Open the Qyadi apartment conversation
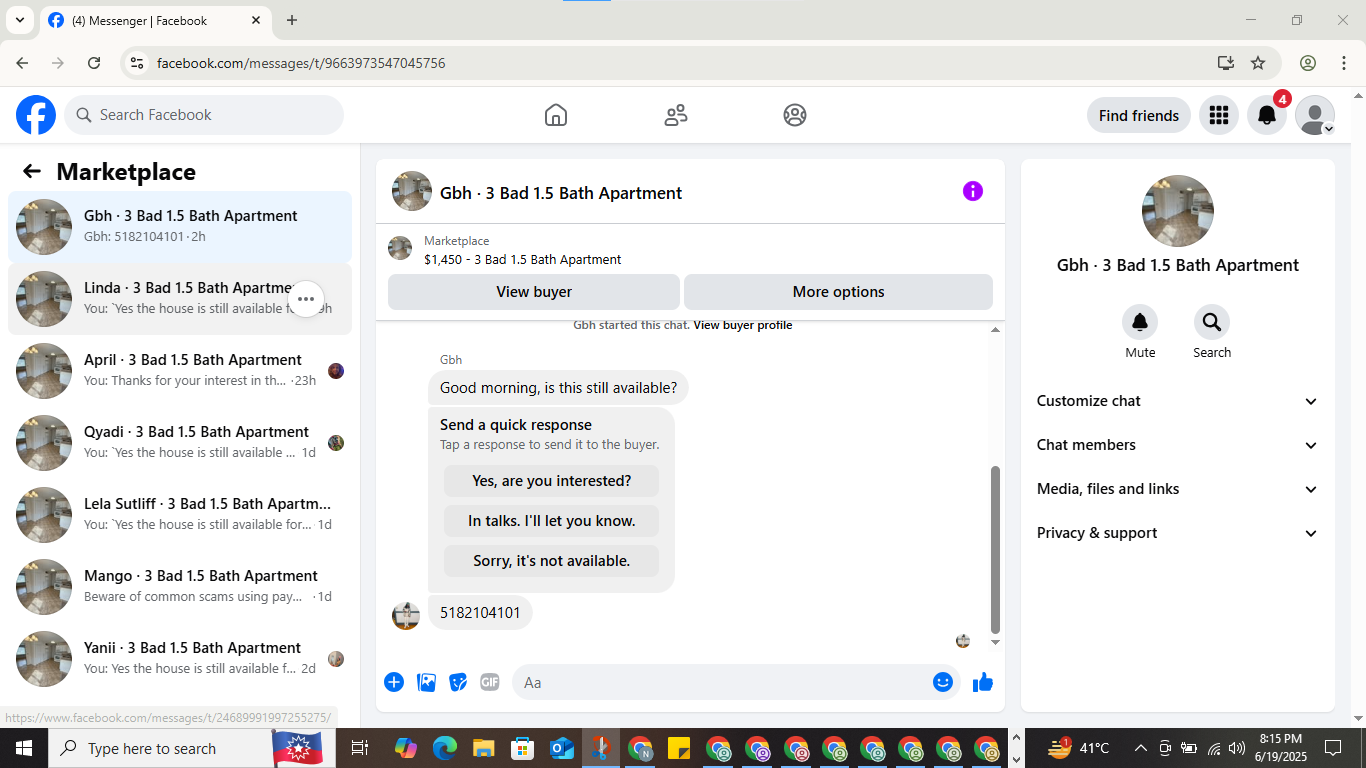This screenshot has width=1366, height=768. tap(180, 443)
